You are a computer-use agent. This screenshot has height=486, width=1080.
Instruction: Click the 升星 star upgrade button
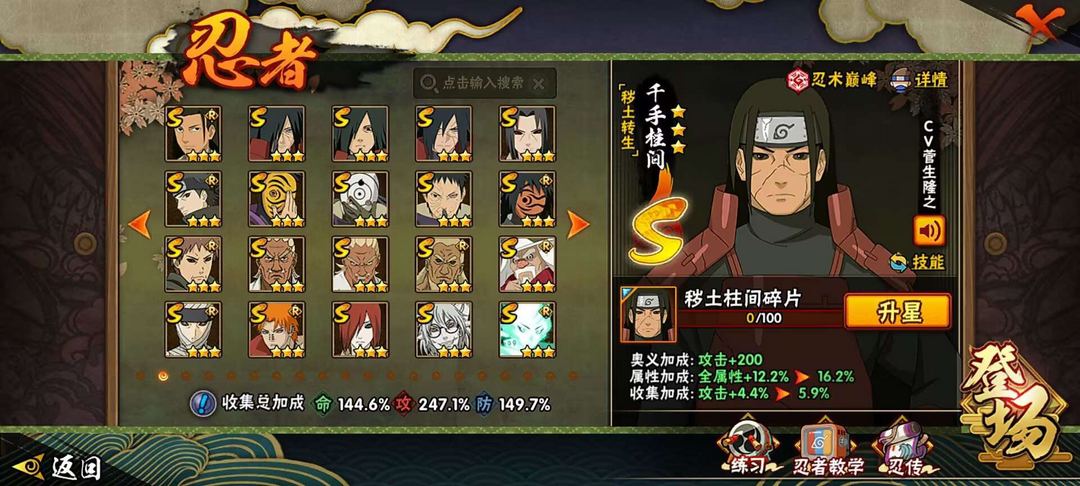pyautogui.click(x=897, y=312)
